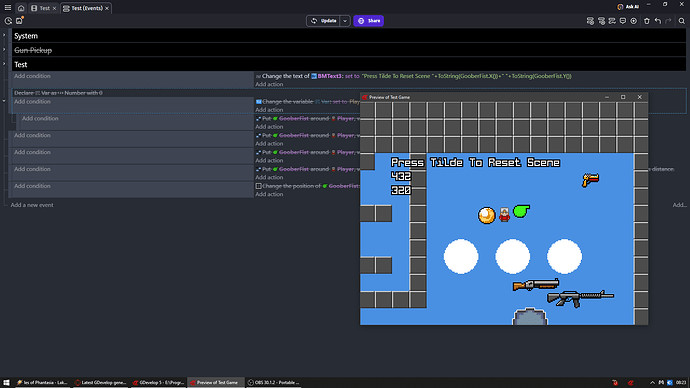Delete selected events with trash icon
The height and width of the screenshot is (388, 690).
click(x=646, y=21)
